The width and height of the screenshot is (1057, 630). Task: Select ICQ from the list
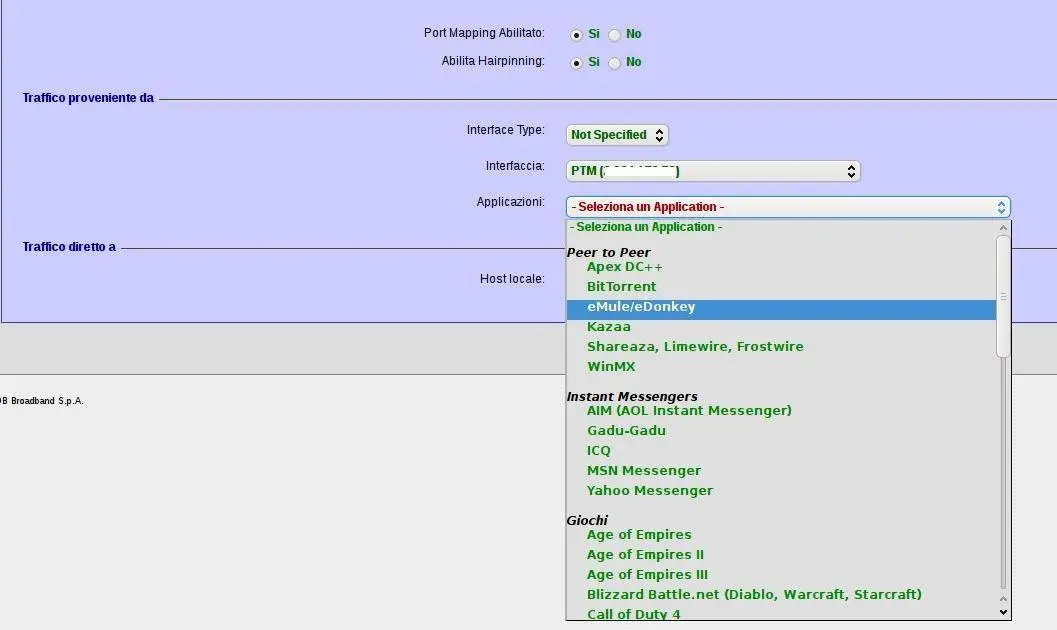point(781,451)
